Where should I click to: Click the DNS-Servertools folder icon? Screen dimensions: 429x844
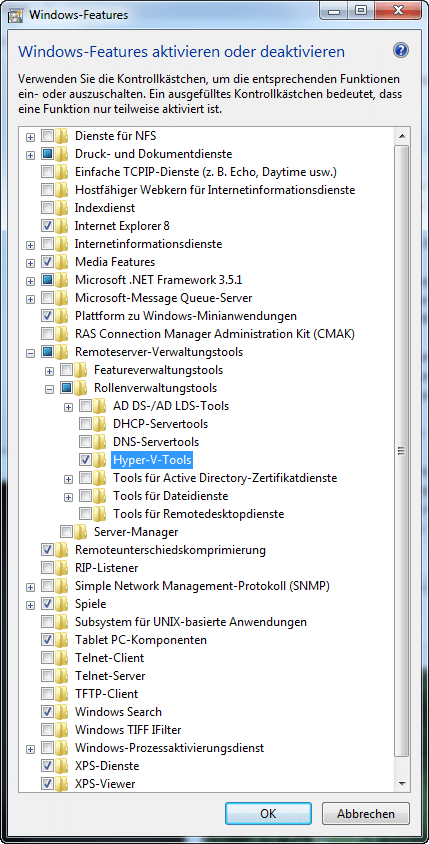[100, 442]
